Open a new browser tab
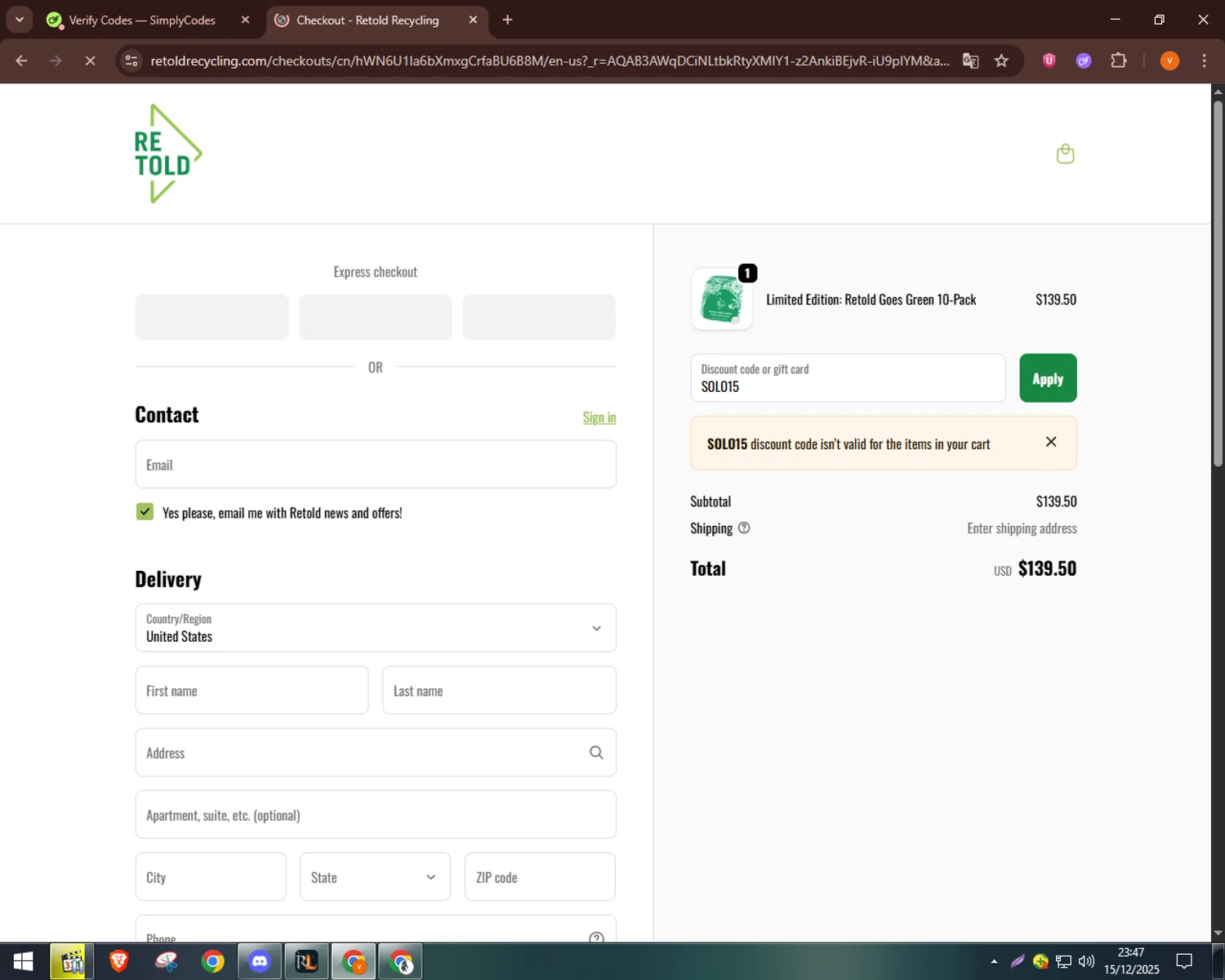This screenshot has width=1225, height=980. 507,20
